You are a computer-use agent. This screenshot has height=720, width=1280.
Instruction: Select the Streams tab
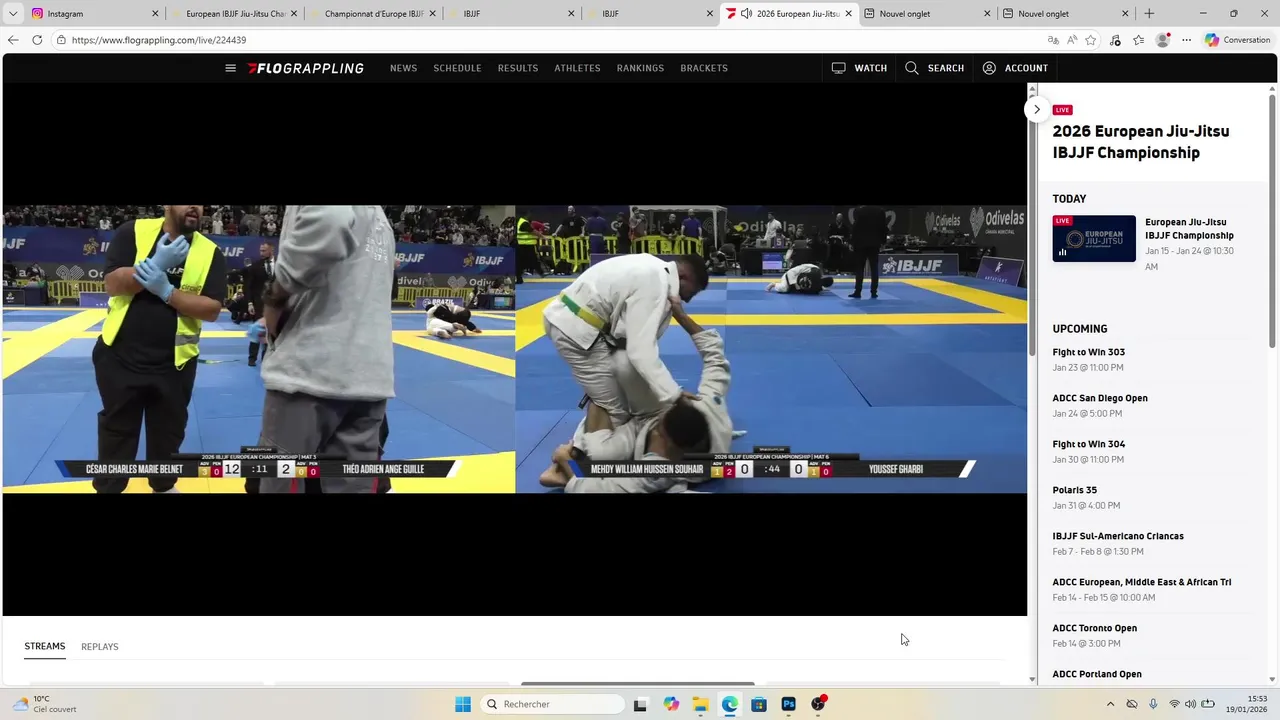tap(45, 647)
